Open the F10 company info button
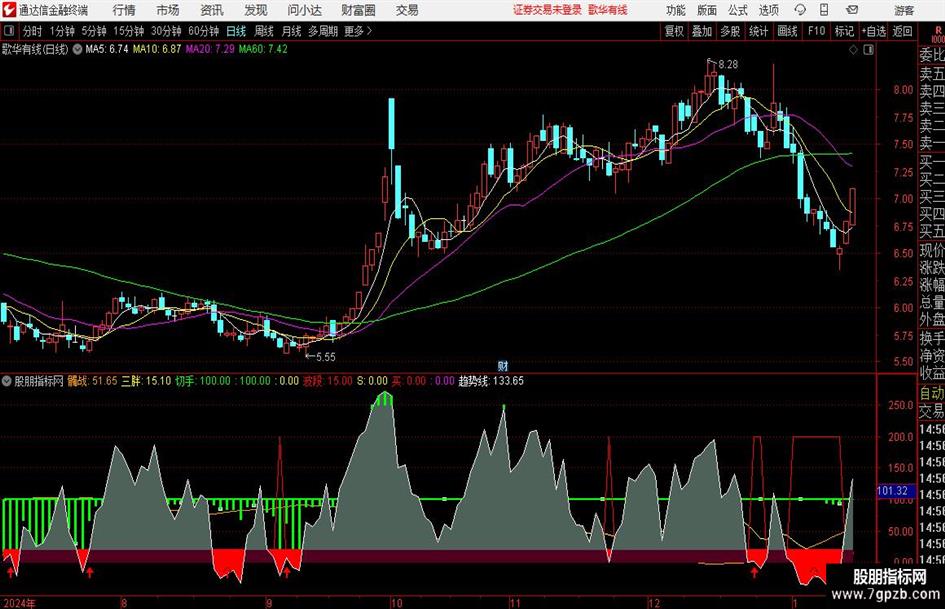Viewport: 945px width, 609px height. pyautogui.click(x=817, y=31)
